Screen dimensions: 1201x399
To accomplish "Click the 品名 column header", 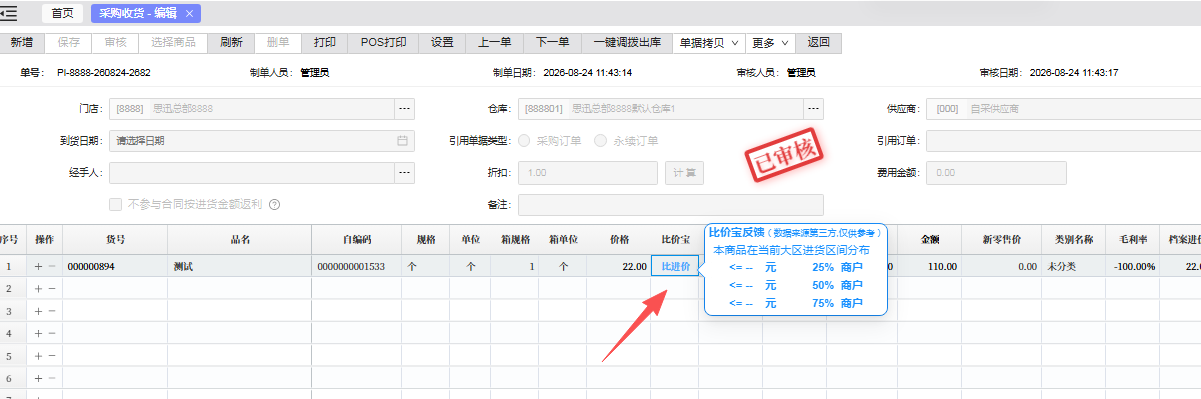I will (x=239, y=240).
